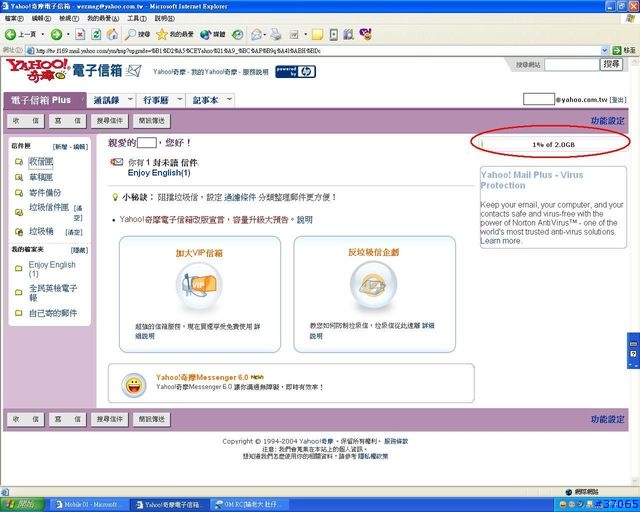Viewport: 640px width, 512px height.
Task: Open the Edit toolbar icon dropdown arrow
Action: click(x=306, y=34)
